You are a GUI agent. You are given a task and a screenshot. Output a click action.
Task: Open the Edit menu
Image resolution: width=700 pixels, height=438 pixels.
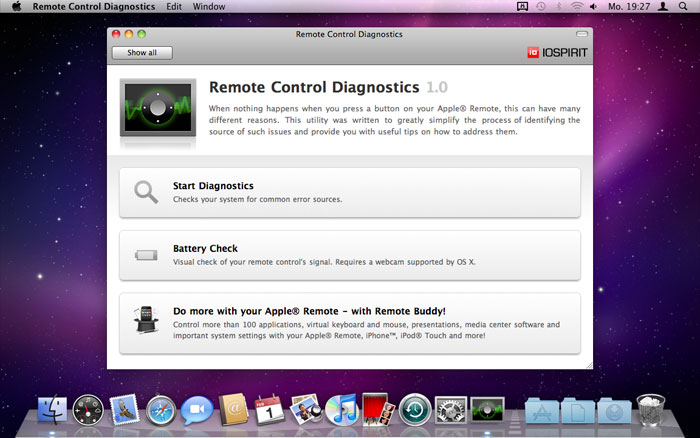(x=174, y=7)
